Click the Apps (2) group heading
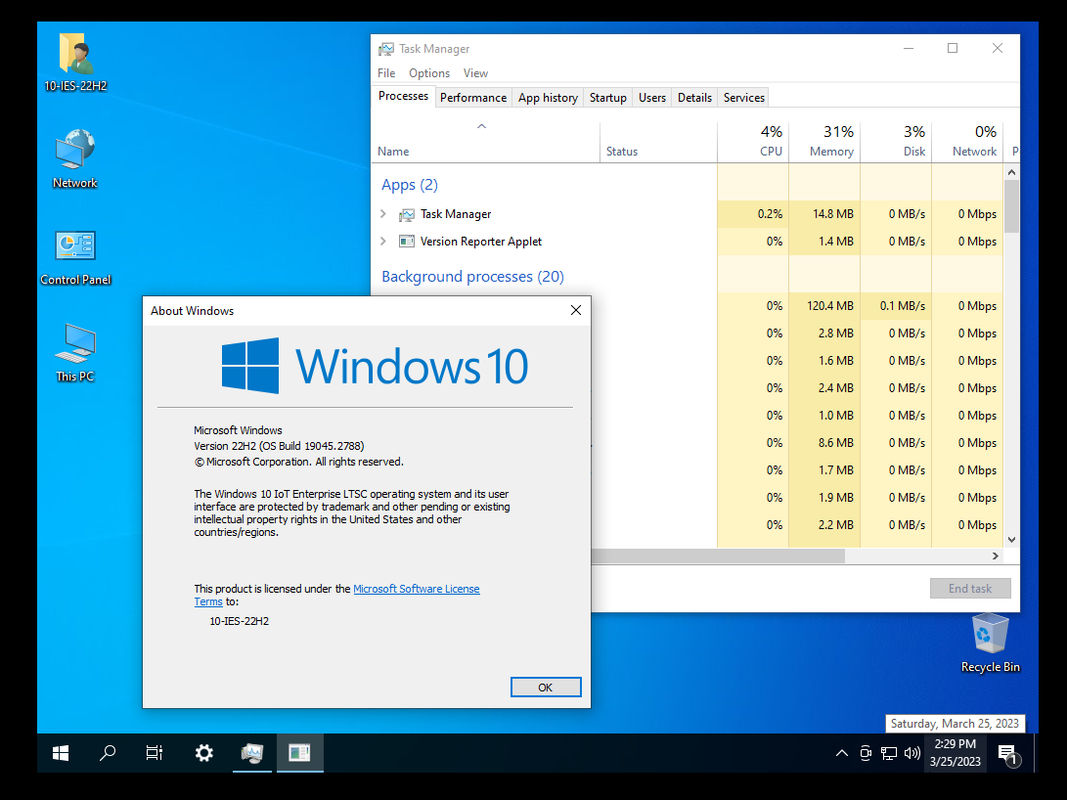 tap(410, 185)
